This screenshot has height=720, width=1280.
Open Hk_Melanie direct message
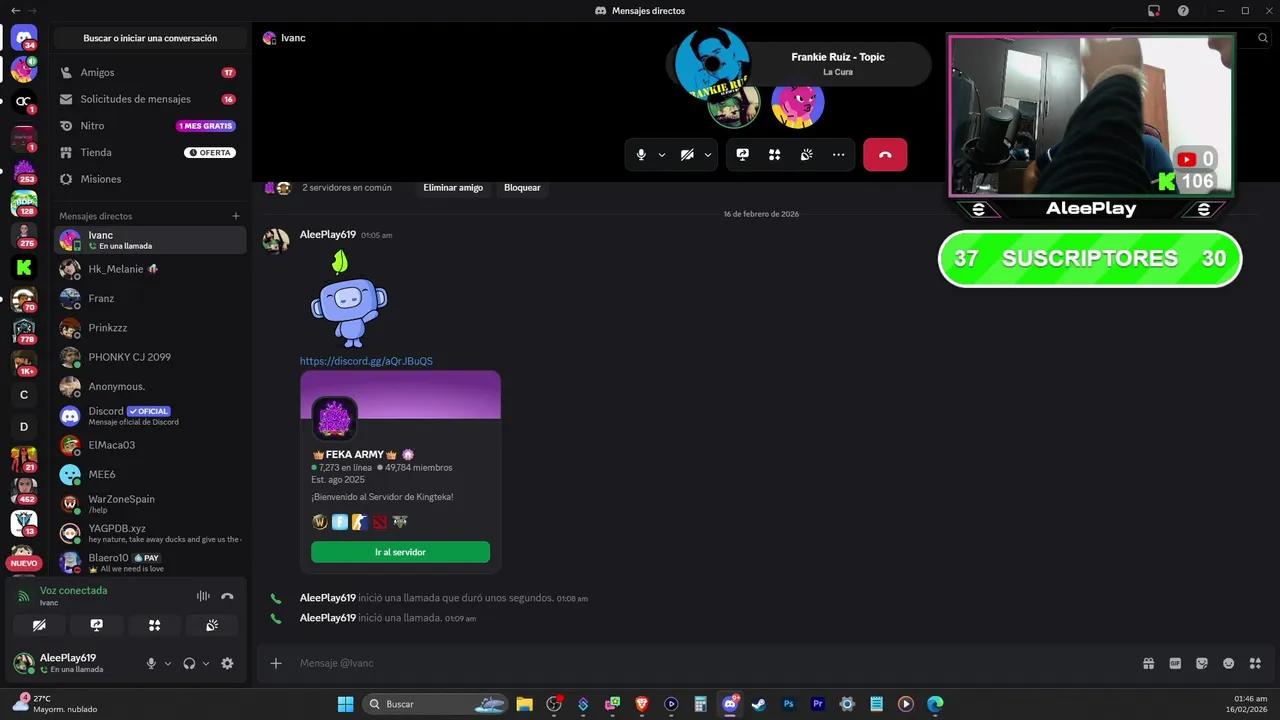pos(149,269)
